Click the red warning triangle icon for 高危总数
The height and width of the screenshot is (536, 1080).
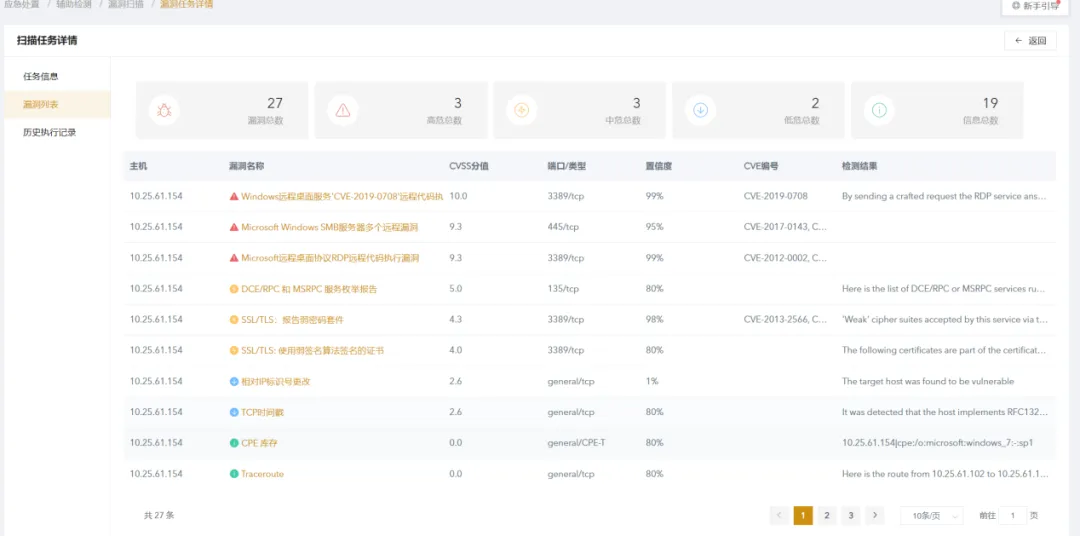click(343, 110)
